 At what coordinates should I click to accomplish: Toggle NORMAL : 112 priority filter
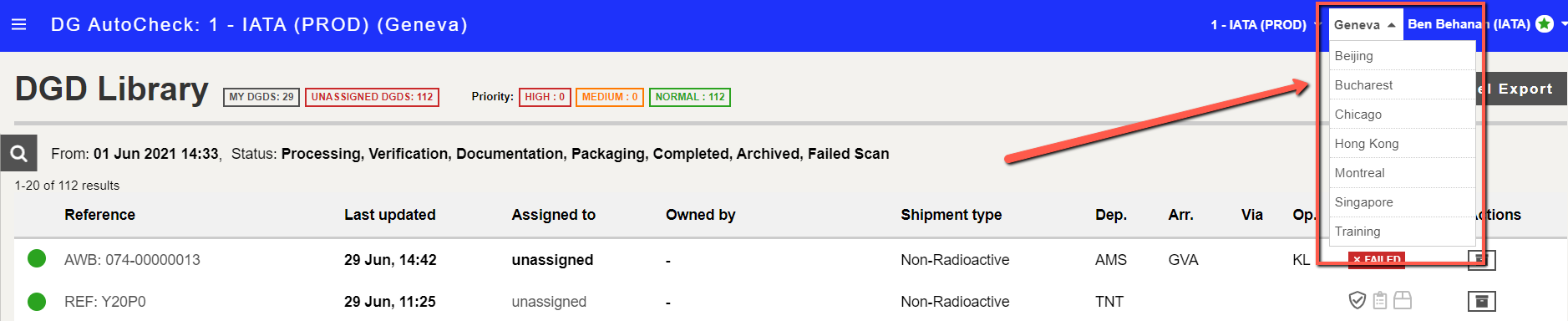tap(690, 97)
